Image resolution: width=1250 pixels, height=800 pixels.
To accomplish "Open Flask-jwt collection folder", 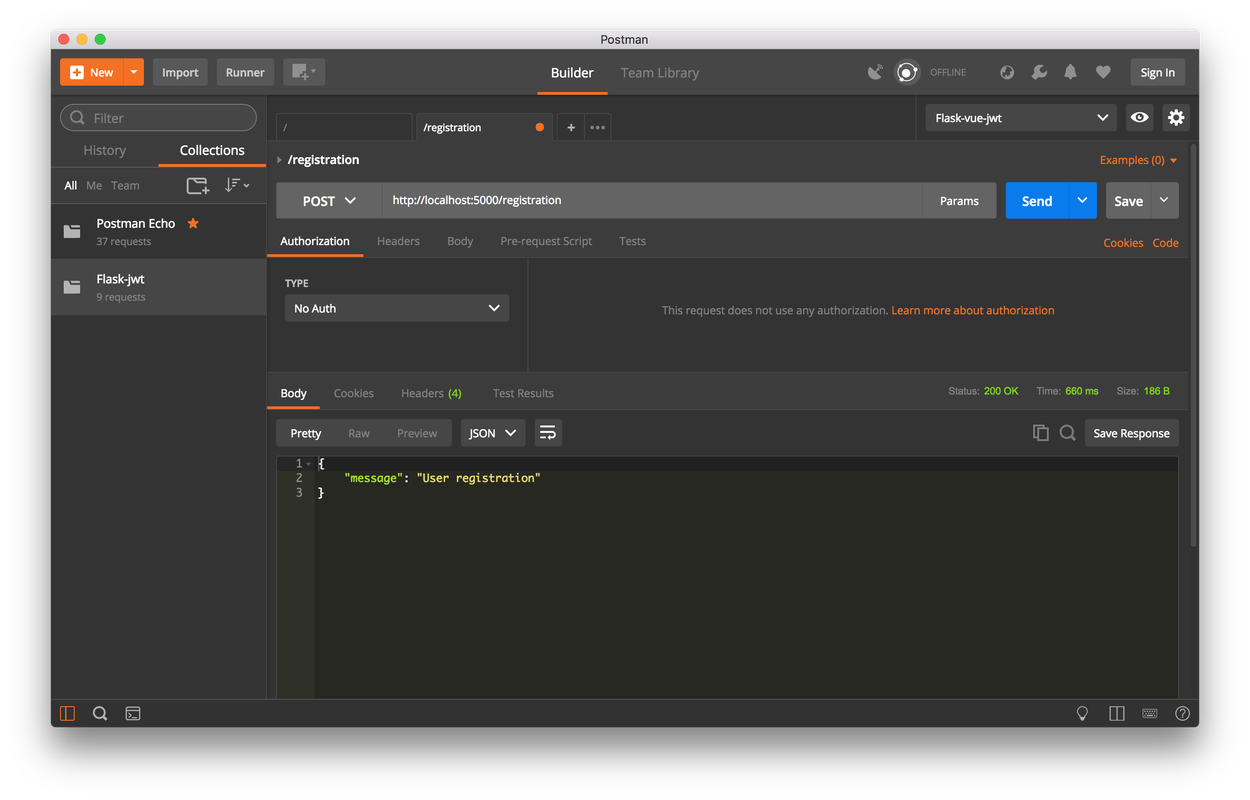I will pos(159,287).
